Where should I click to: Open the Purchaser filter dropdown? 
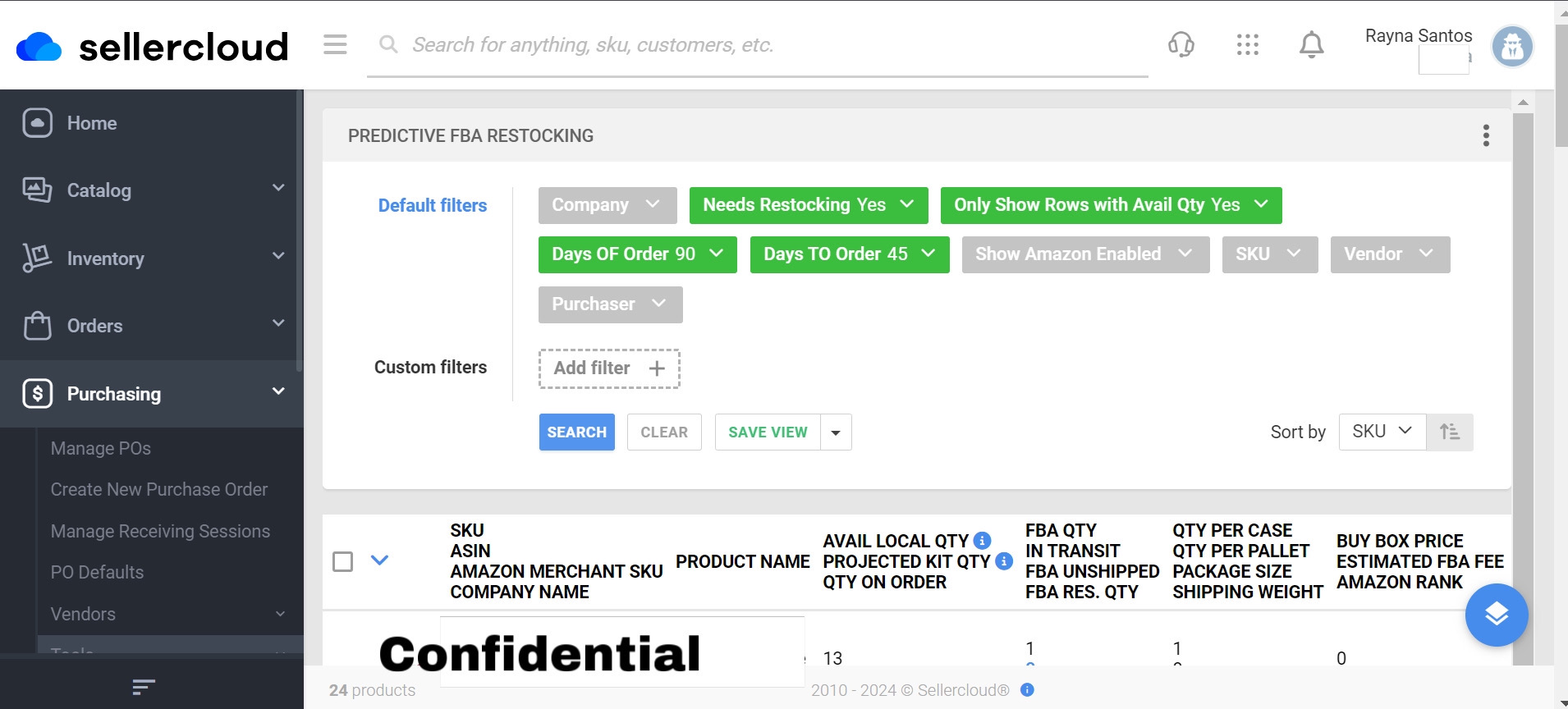(x=610, y=304)
